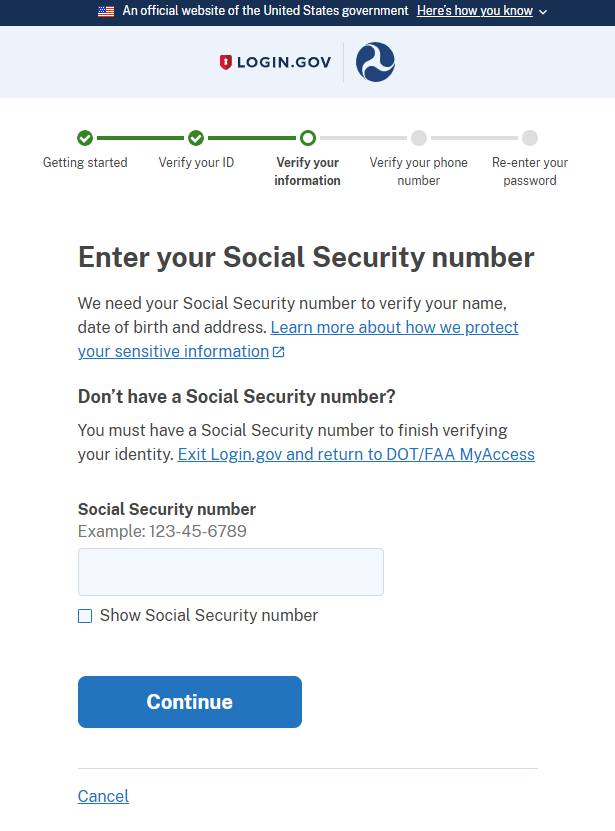615x831 pixels.
Task: Select the LOGIN.GOV shield logo
Action: coord(224,61)
